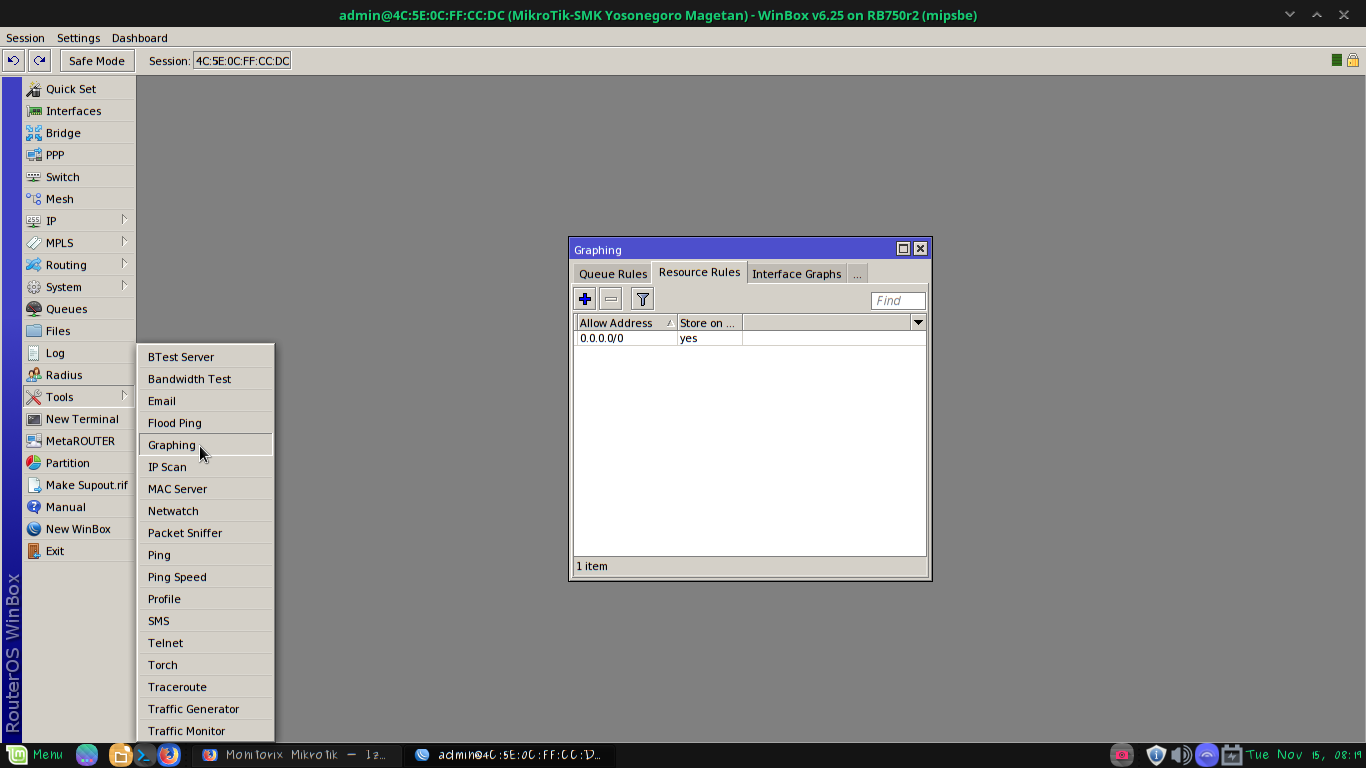This screenshot has width=1366, height=768.
Task: Open the Bridge section
Action: (x=79, y=133)
